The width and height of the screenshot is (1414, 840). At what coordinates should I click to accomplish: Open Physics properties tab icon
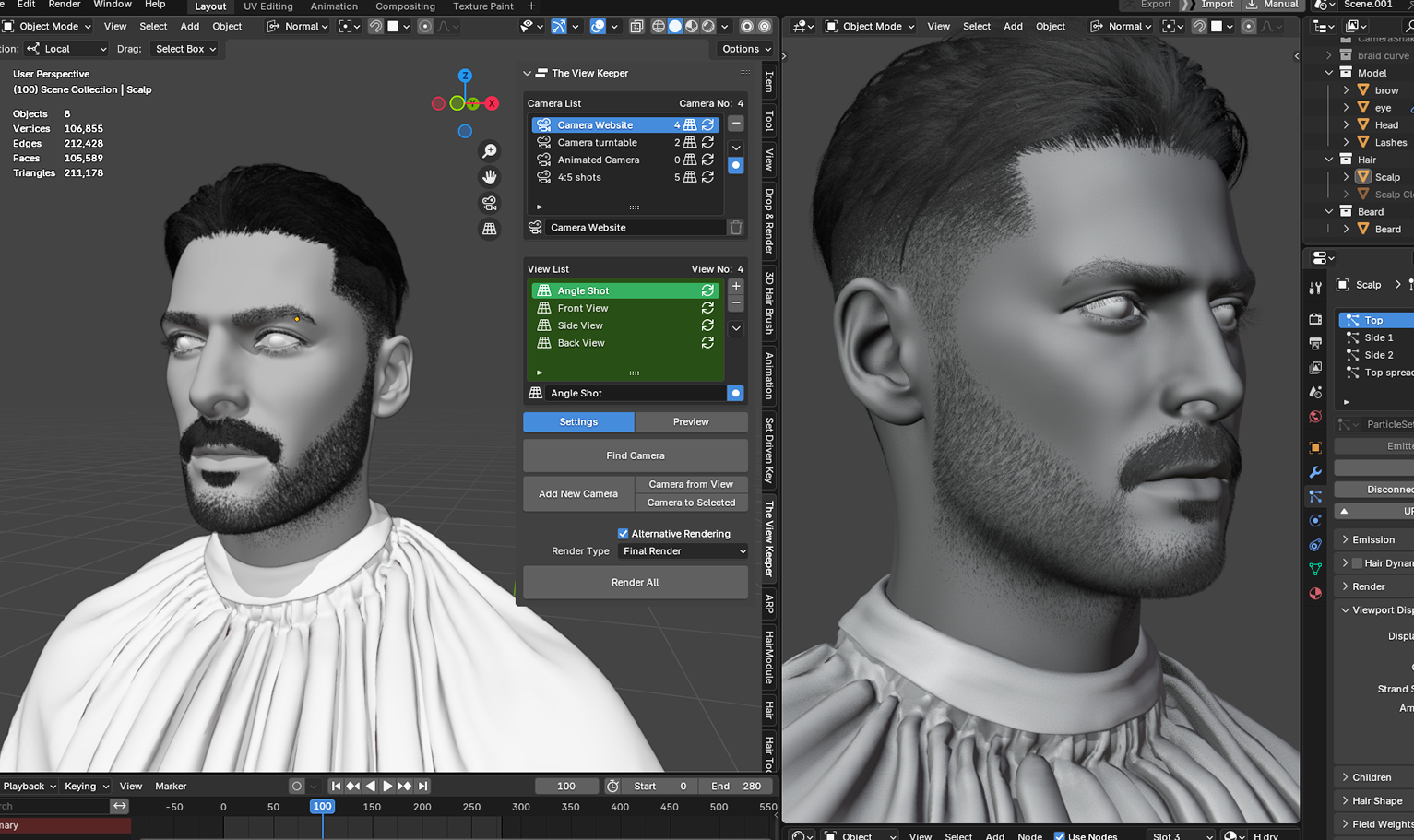pos(1315,521)
